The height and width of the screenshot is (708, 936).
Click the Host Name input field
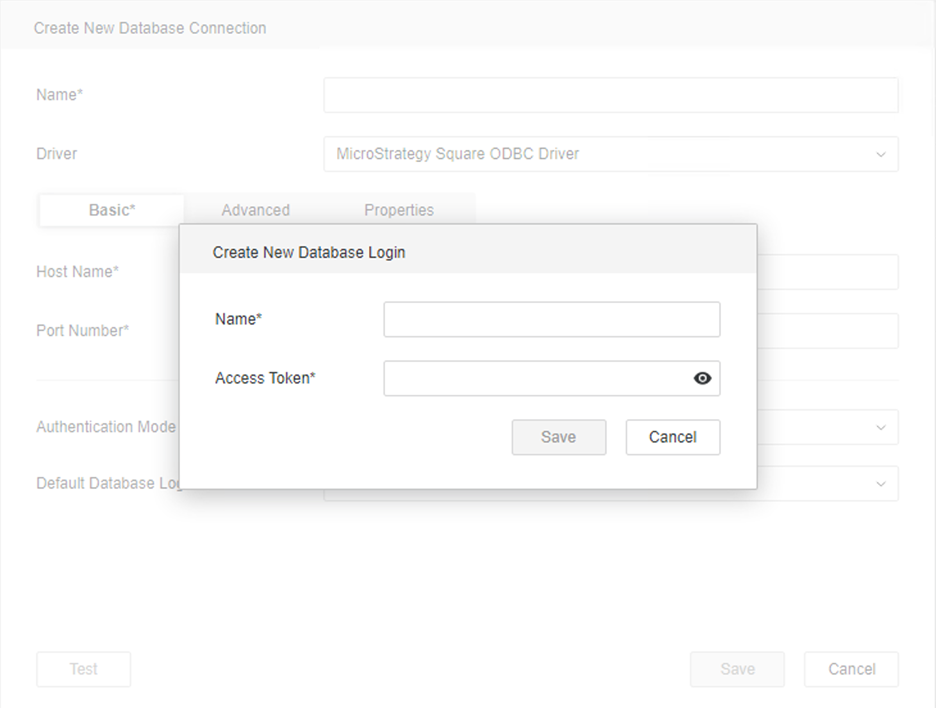tap(827, 272)
